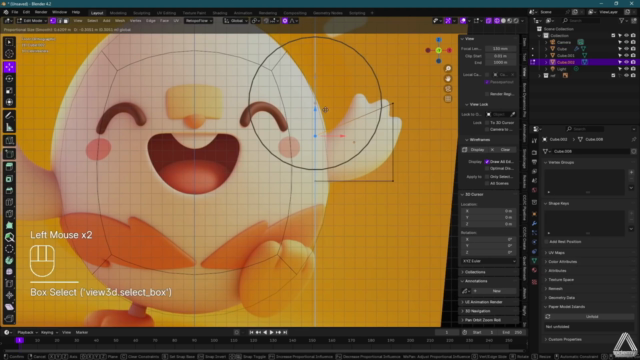Switch to the Modeling workspace tab
The image size is (640, 360).
point(118,13)
